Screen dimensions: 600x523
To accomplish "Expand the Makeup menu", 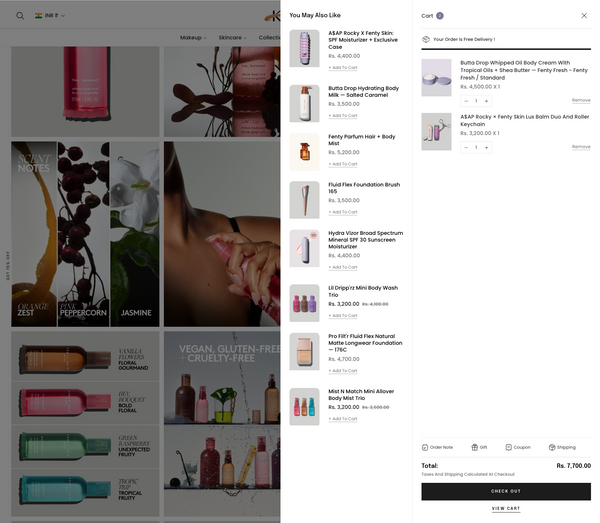I will pyautogui.click(x=193, y=37).
